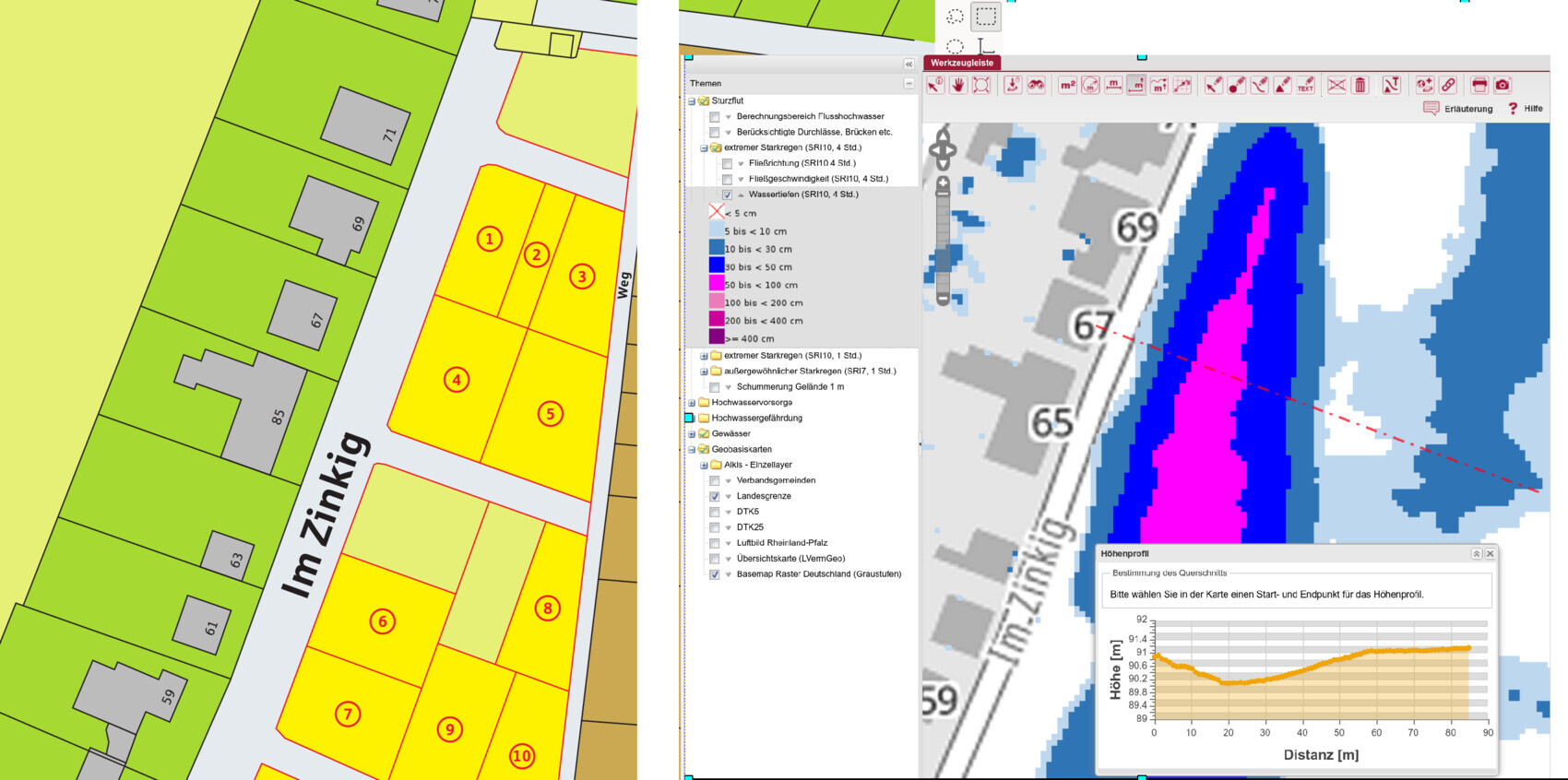The width and height of the screenshot is (1568, 780).
Task: Expand the Hochwasservorsorge folder
Action: tap(692, 403)
